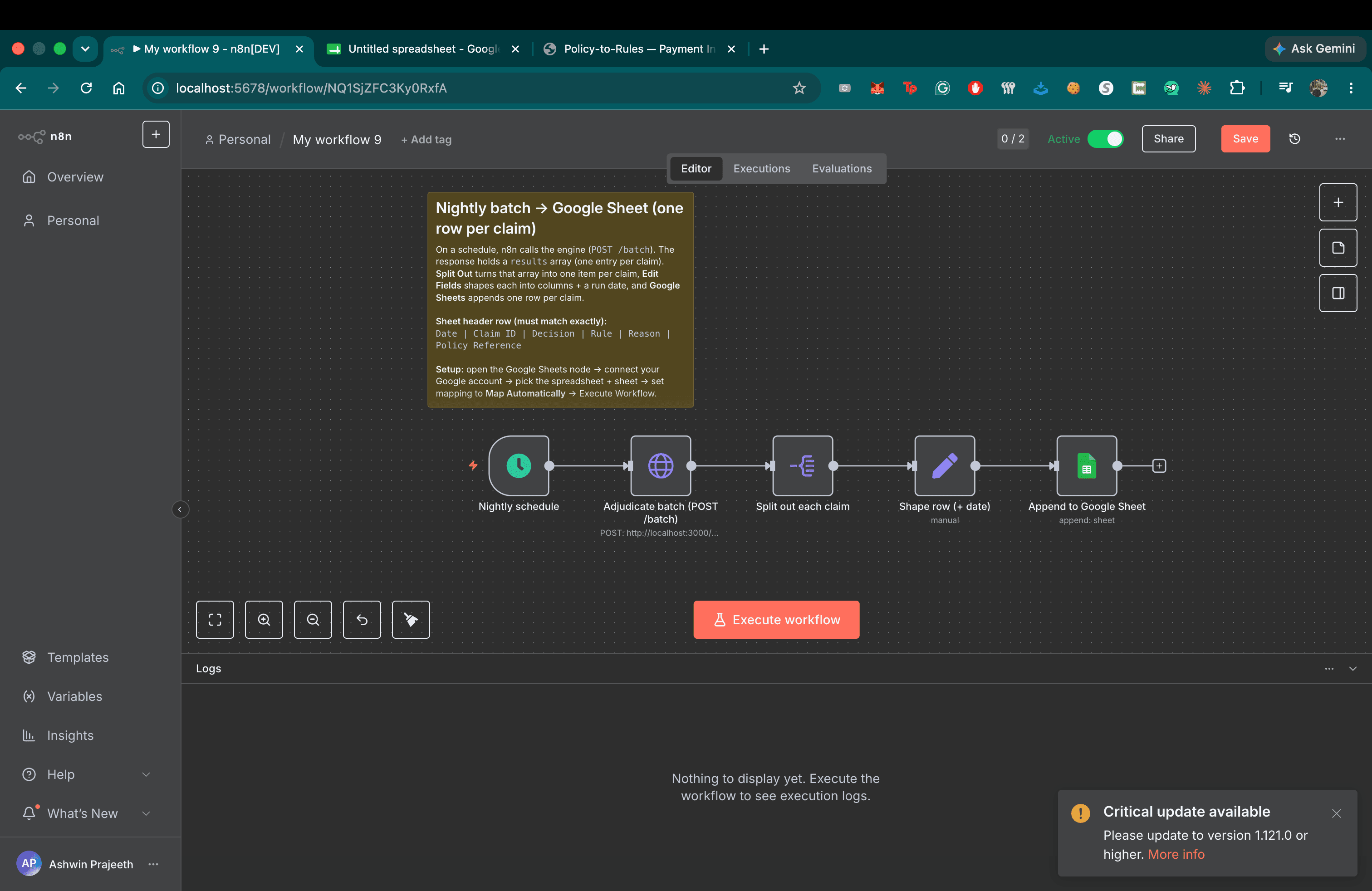Click the Share button

1168,139
